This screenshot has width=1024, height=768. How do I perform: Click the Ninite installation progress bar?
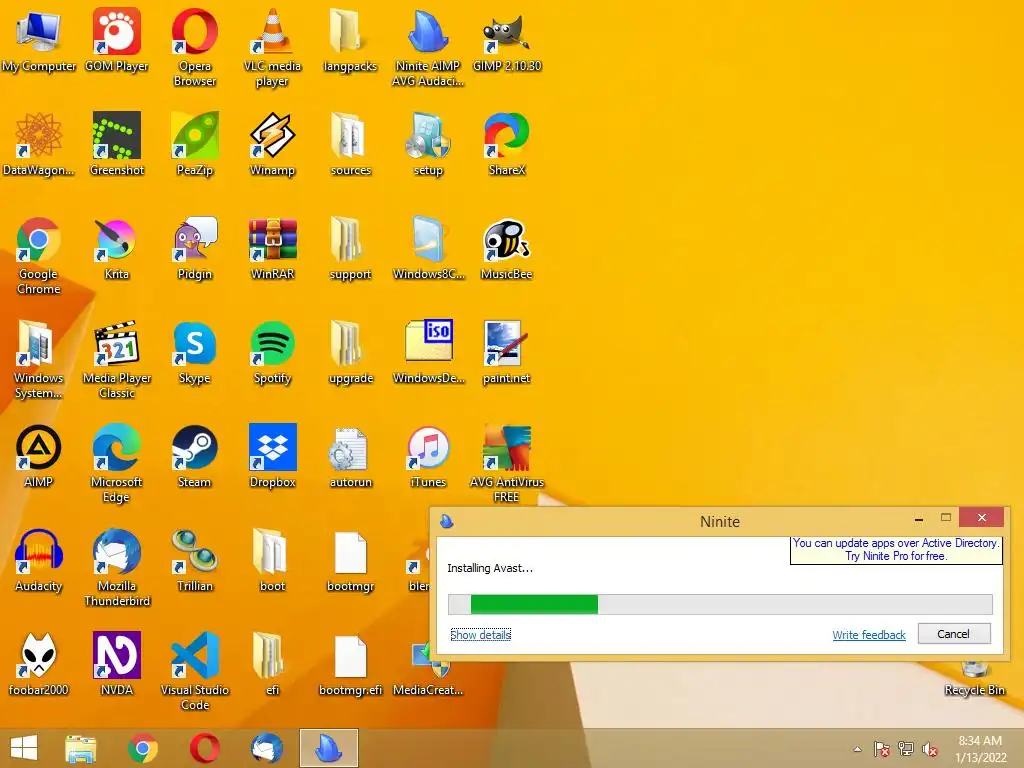[720, 604]
